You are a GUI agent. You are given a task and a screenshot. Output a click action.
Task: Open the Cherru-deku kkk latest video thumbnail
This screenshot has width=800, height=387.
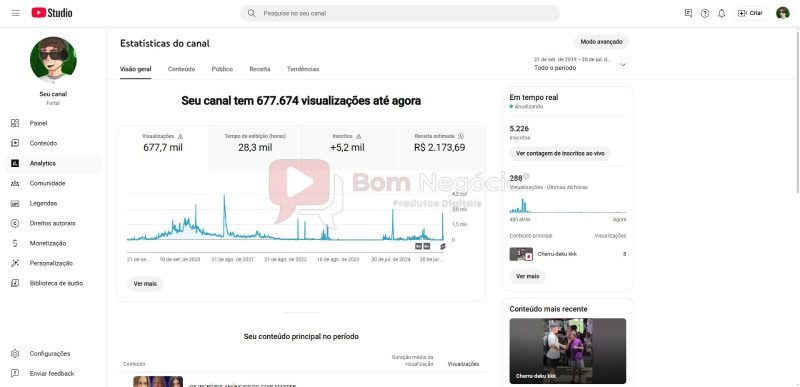pos(567,351)
